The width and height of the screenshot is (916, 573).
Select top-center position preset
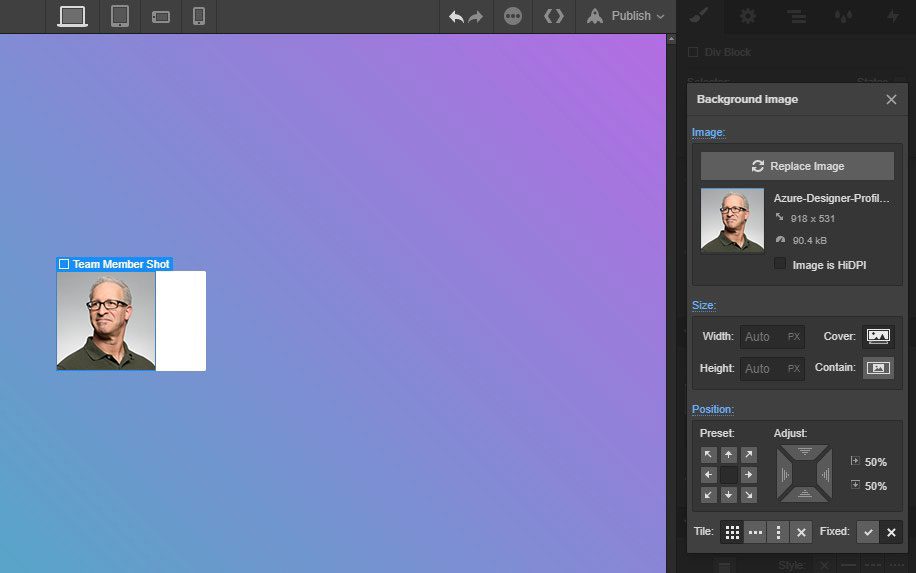tap(728, 454)
